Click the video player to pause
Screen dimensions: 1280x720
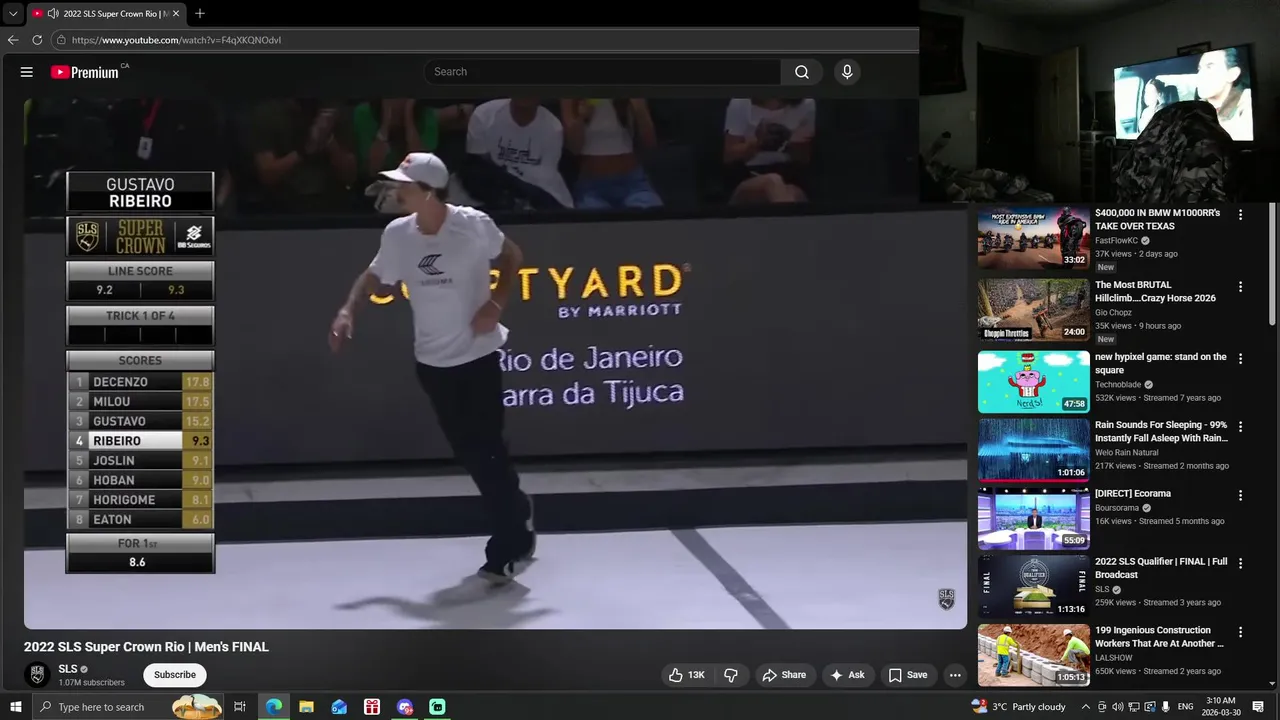pos(495,364)
